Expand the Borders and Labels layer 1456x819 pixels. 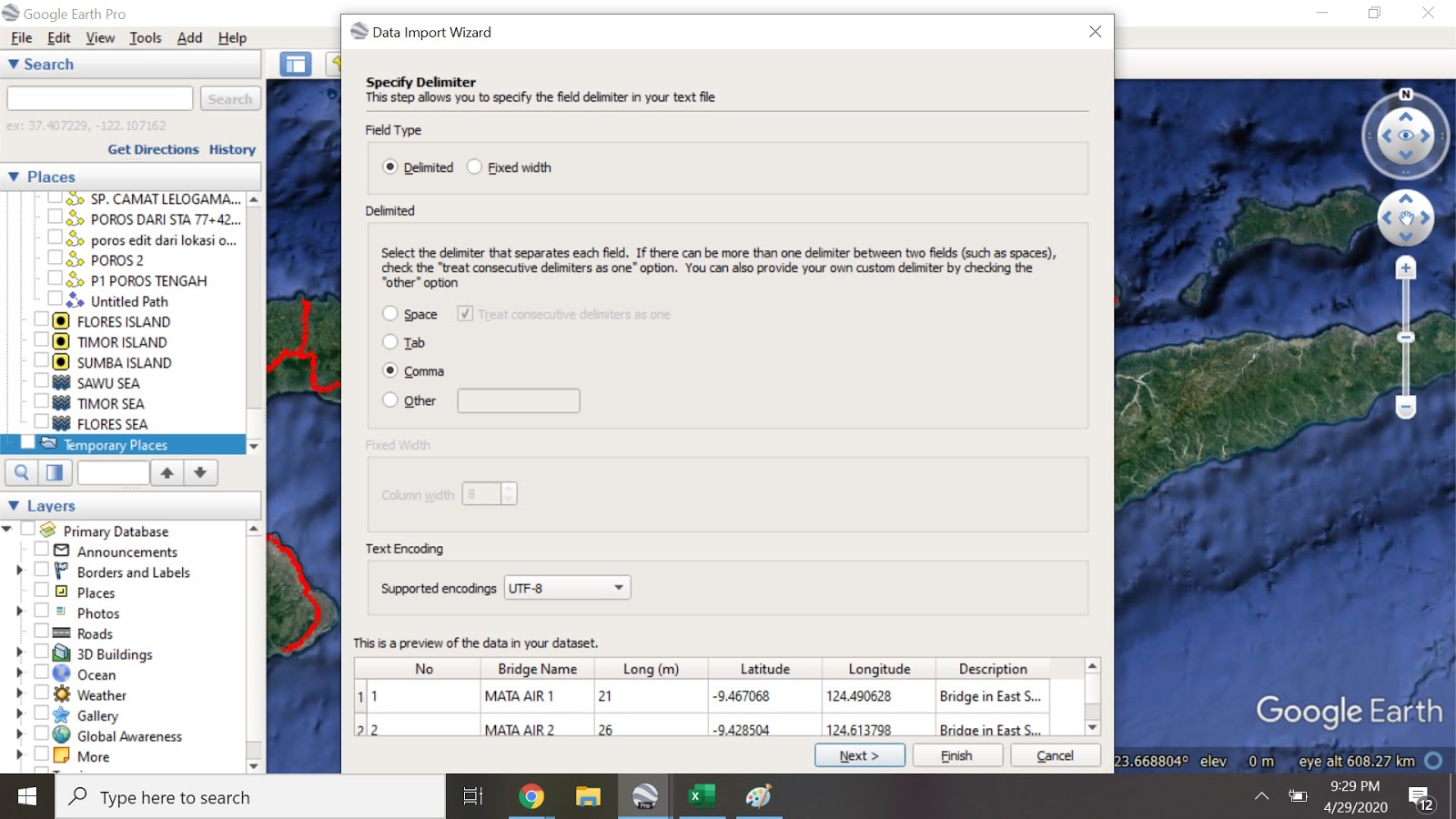(20, 571)
